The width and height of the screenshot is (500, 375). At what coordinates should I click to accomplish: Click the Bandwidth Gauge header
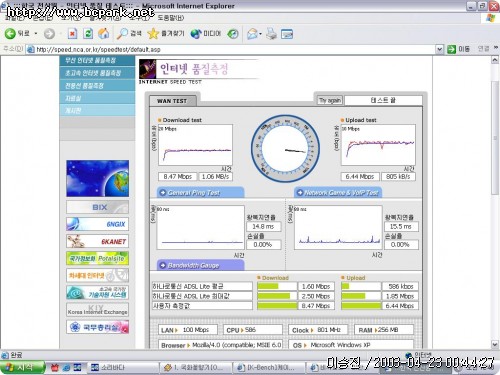pos(200,265)
